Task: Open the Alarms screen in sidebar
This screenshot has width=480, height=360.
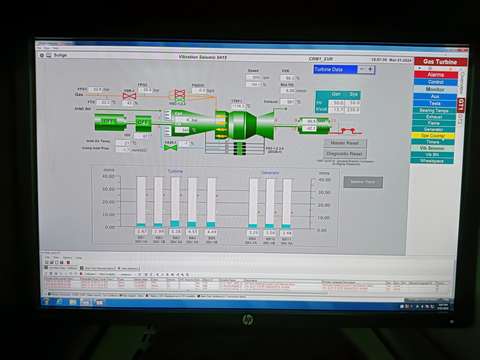Action: click(x=435, y=75)
